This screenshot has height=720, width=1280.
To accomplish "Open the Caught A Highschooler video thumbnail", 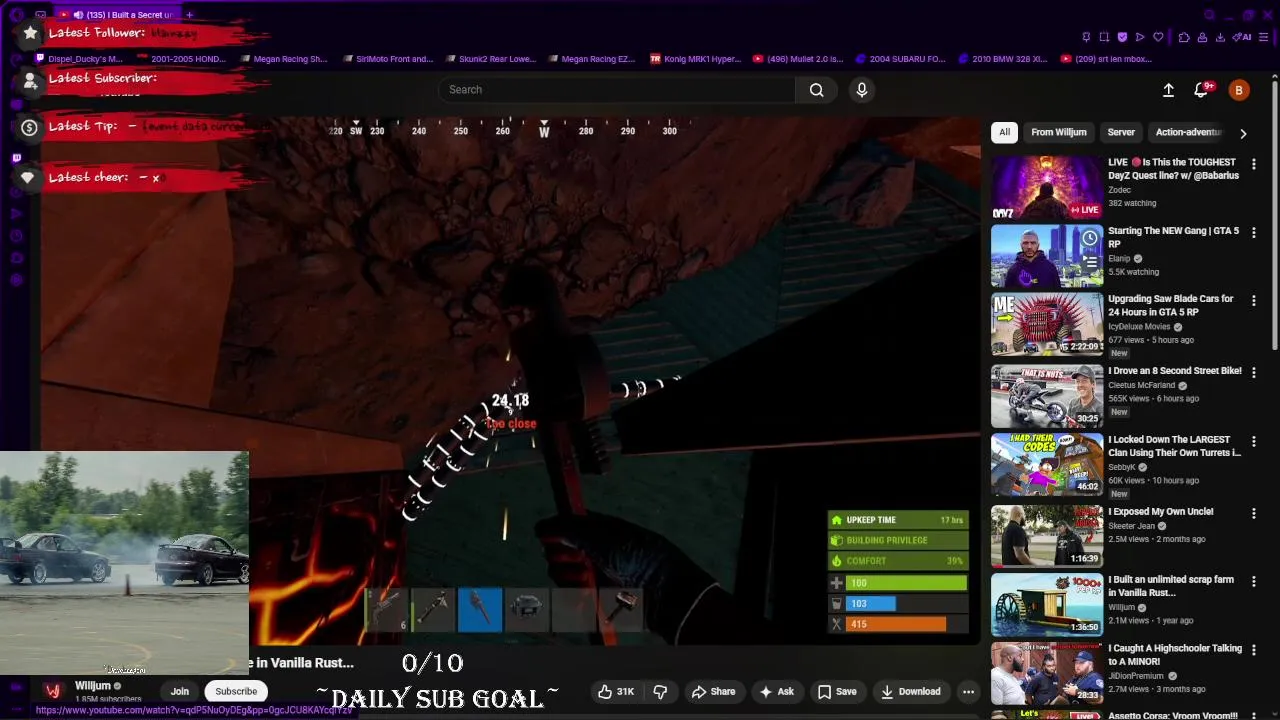I will (x=1047, y=674).
